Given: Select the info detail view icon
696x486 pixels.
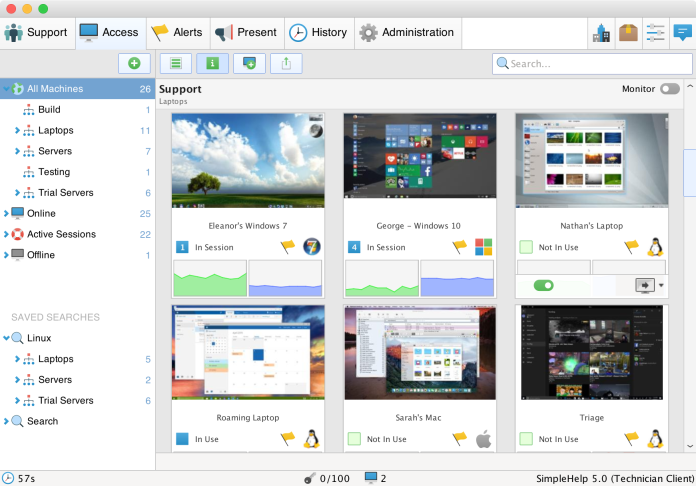Looking at the screenshot, I should [212, 63].
